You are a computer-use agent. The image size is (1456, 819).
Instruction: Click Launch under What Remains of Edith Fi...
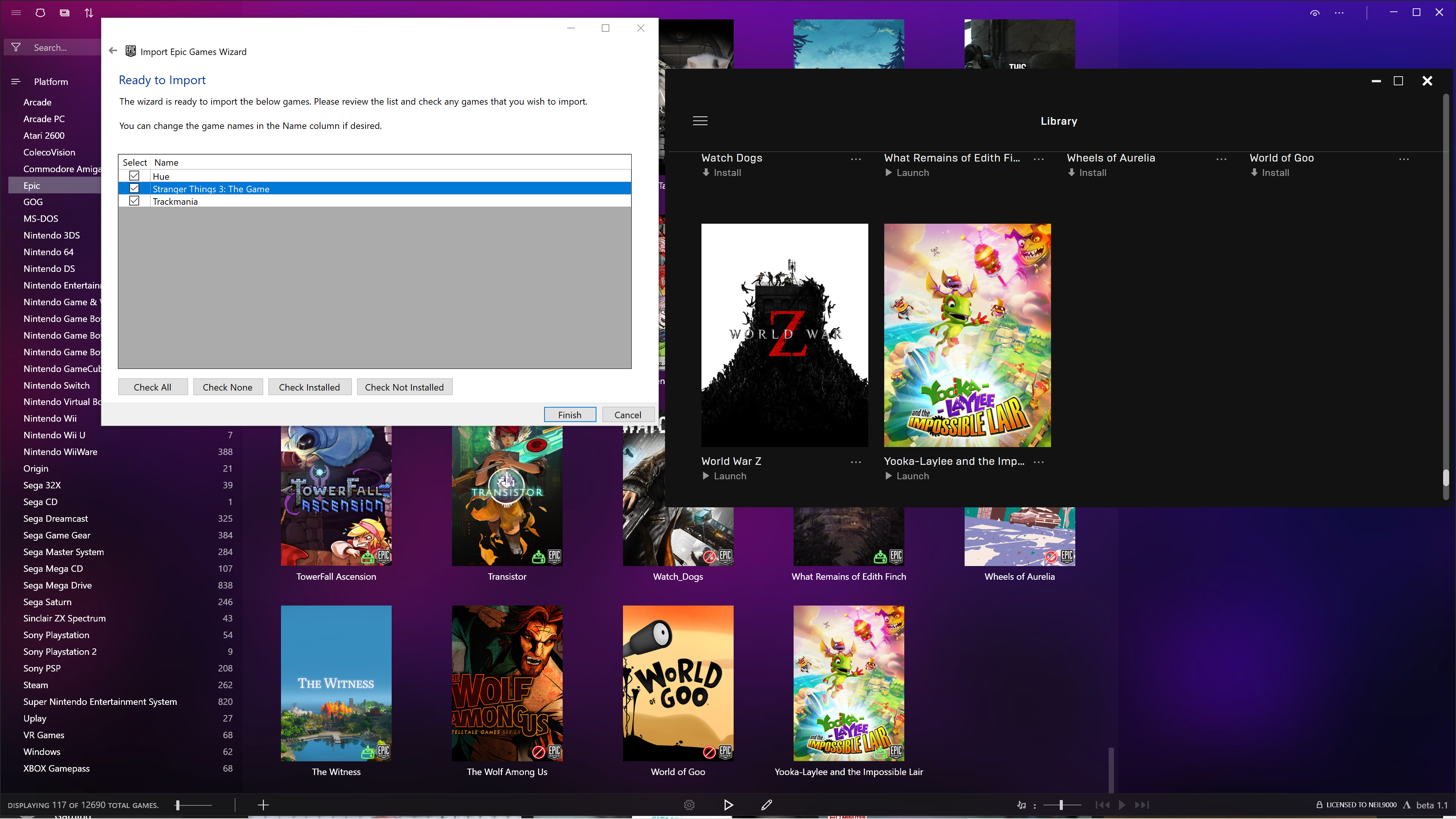tap(907, 173)
